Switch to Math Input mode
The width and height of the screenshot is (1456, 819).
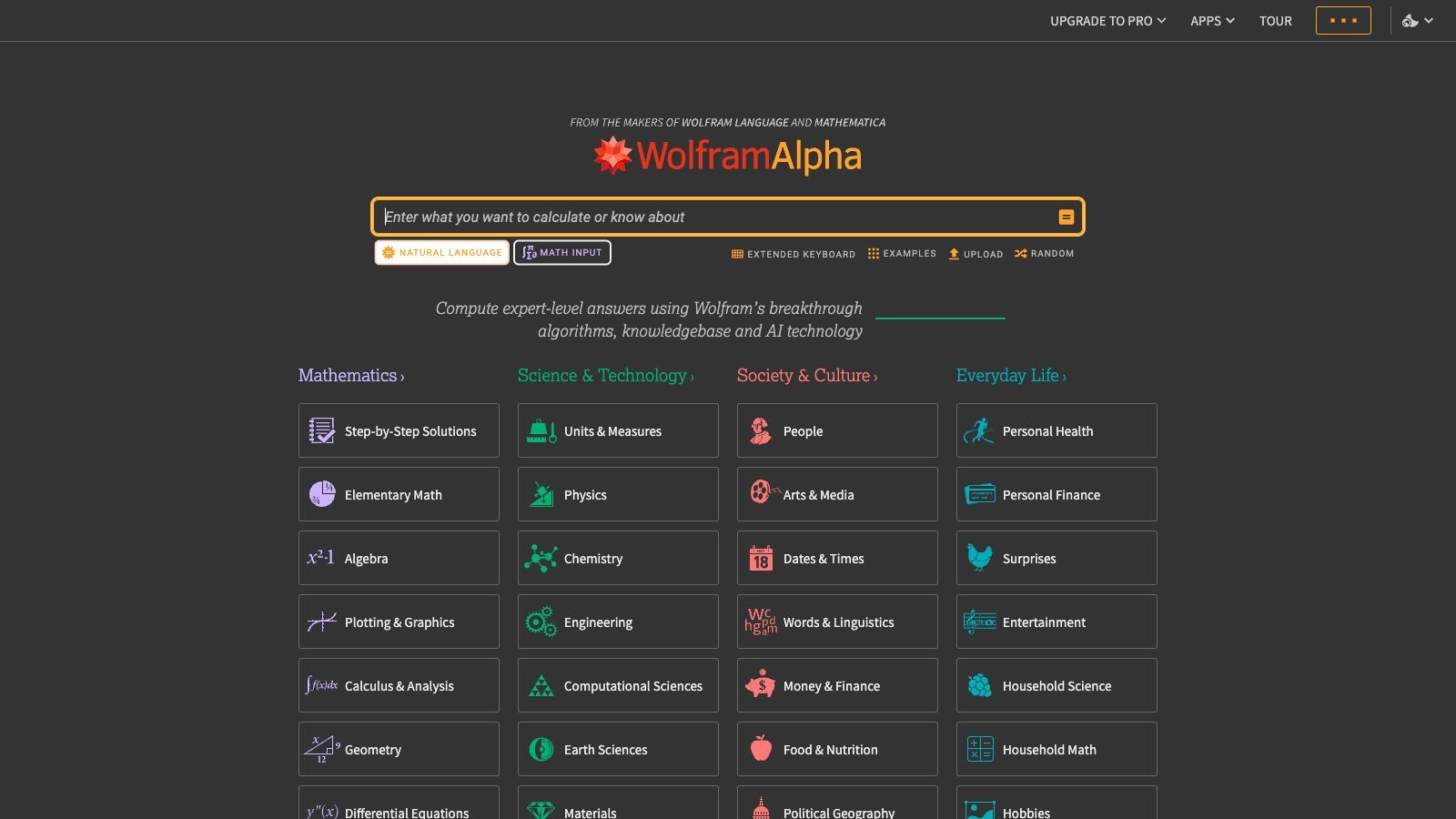click(562, 252)
